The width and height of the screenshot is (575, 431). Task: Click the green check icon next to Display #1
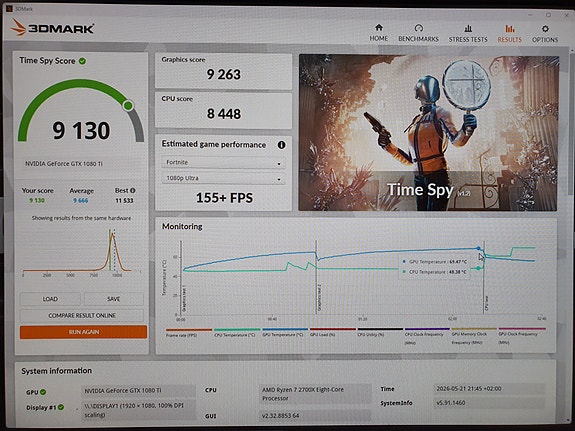click(x=61, y=407)
